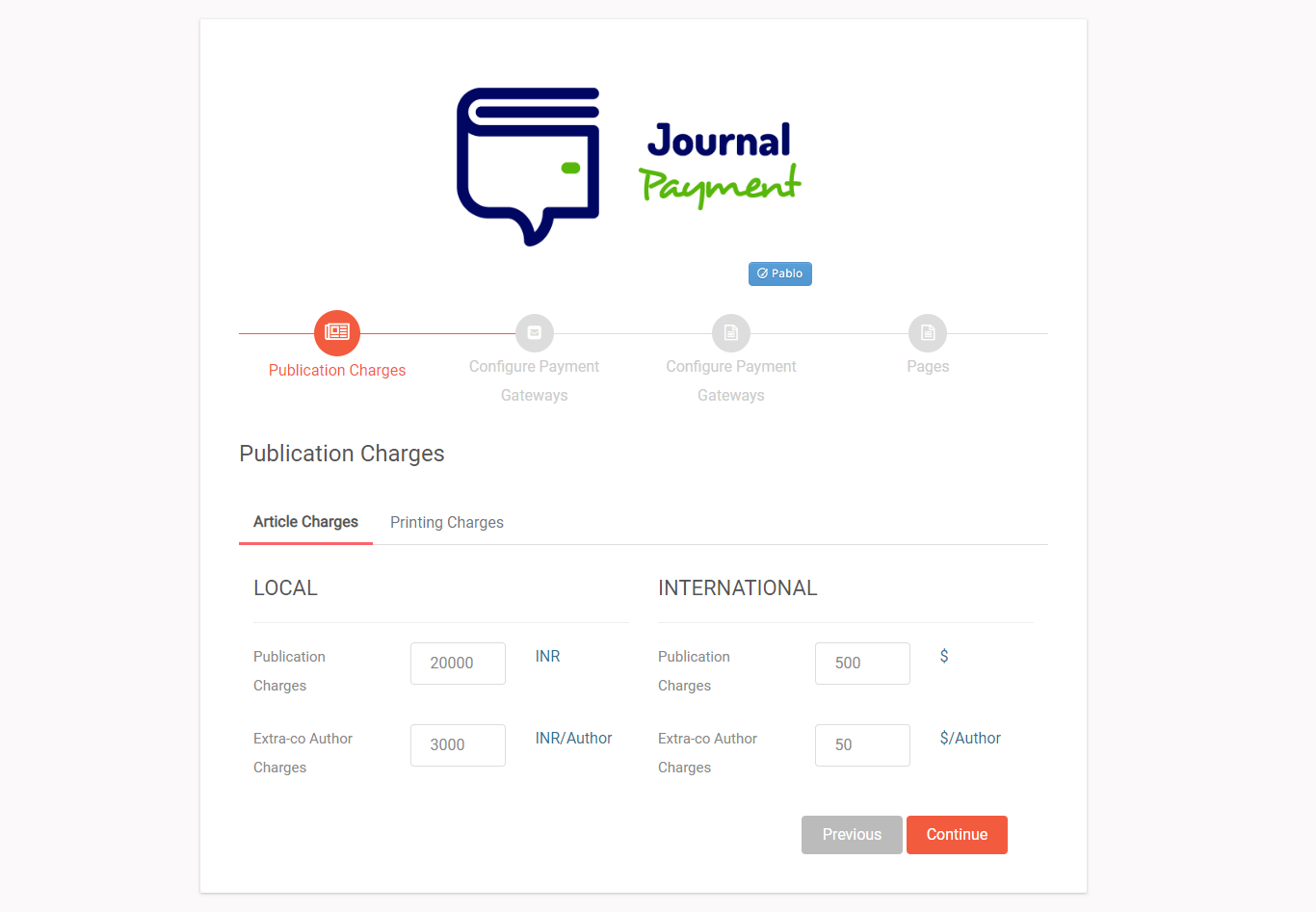Switch to the Article Charges tab
1316x912 pixels.
tap(305, 522)
